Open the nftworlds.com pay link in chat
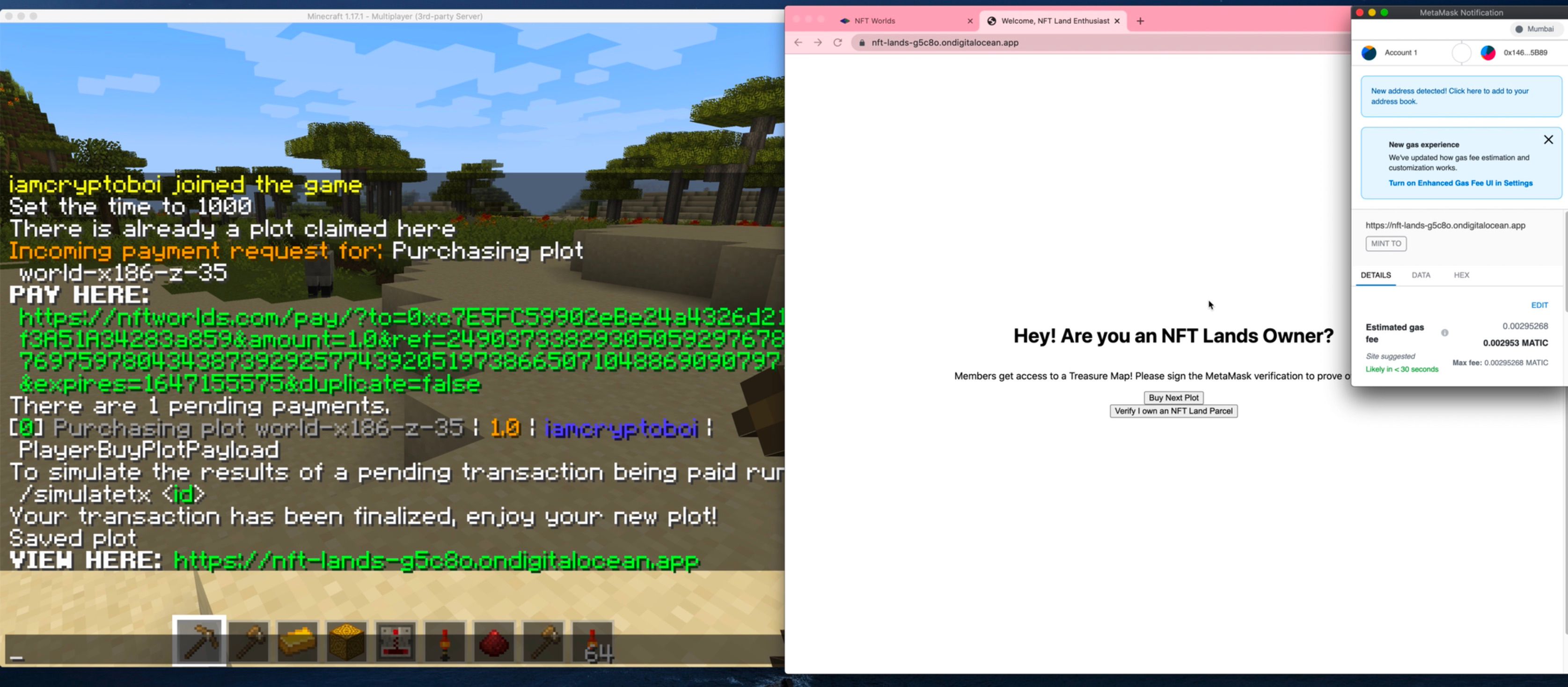The image size is (1568, 687). coord(402,351)
